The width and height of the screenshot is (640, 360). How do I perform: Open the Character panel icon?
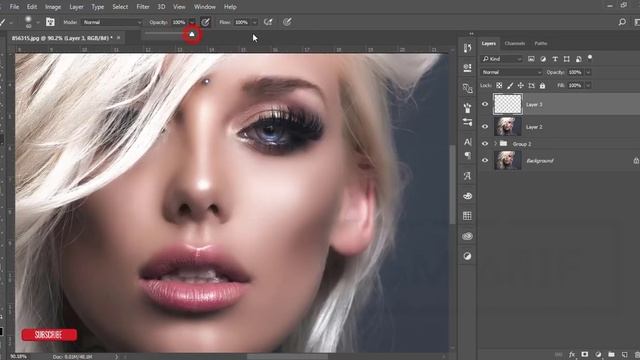[467, 142]
